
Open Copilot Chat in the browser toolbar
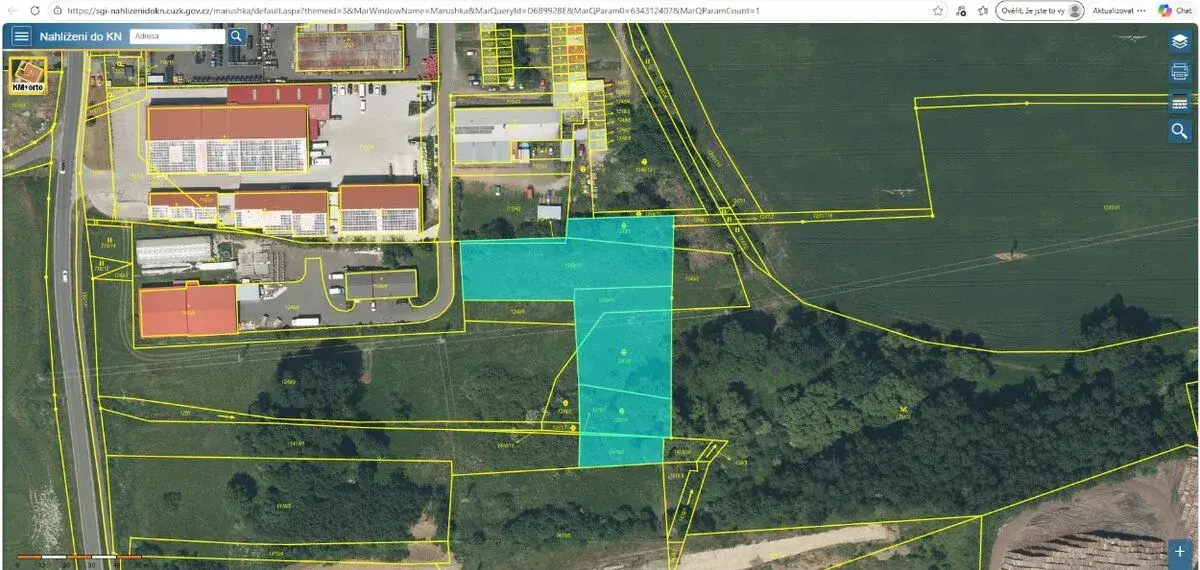click(x=1176, y=10)
